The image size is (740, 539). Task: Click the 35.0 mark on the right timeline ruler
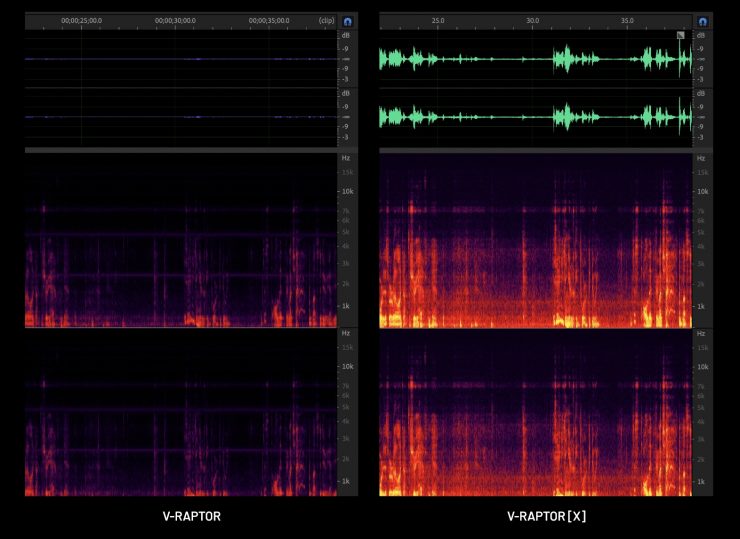click(x=627, y=20)
